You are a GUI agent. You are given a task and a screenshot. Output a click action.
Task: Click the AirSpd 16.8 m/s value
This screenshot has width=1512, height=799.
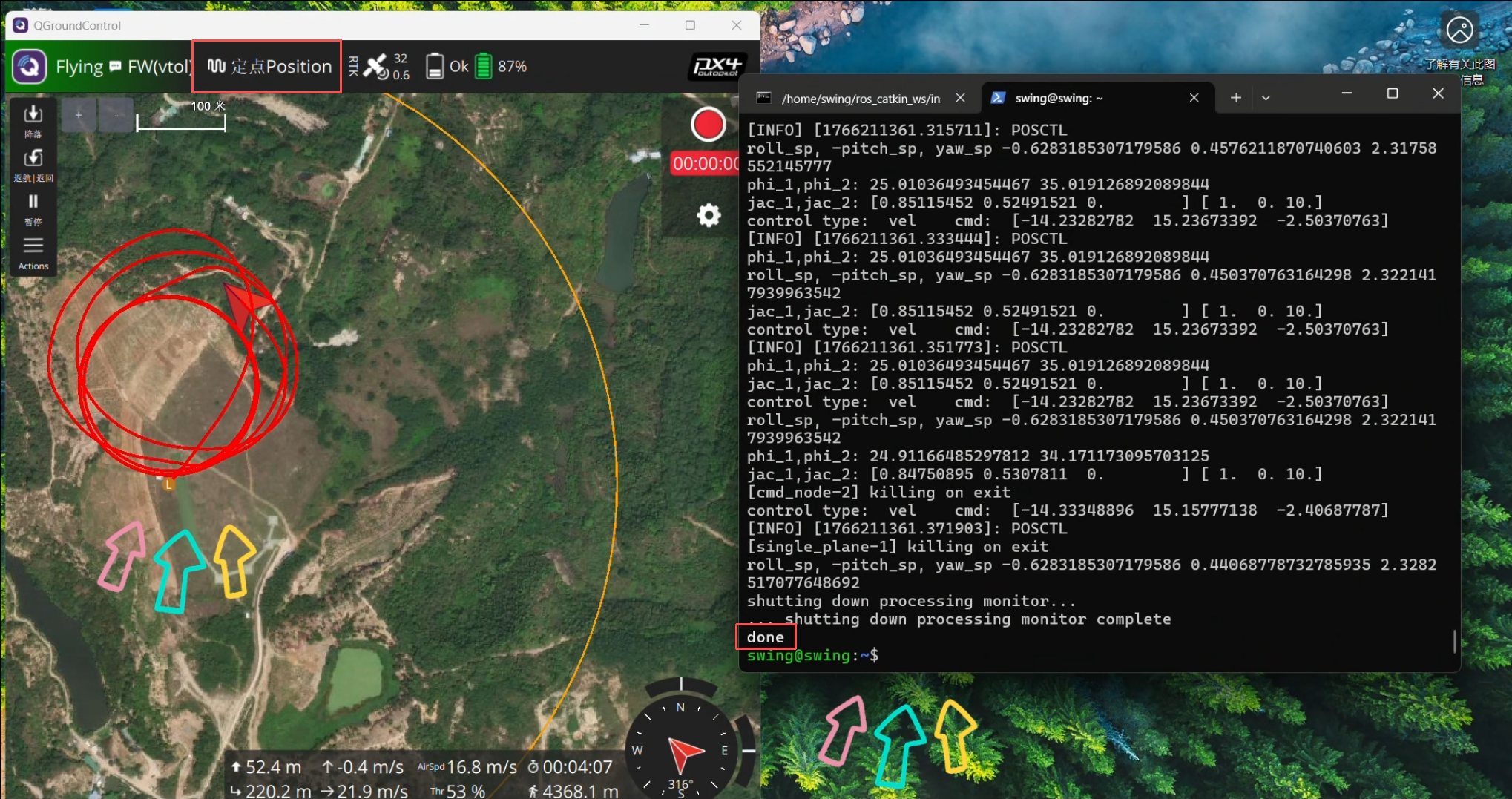[467, 767]
